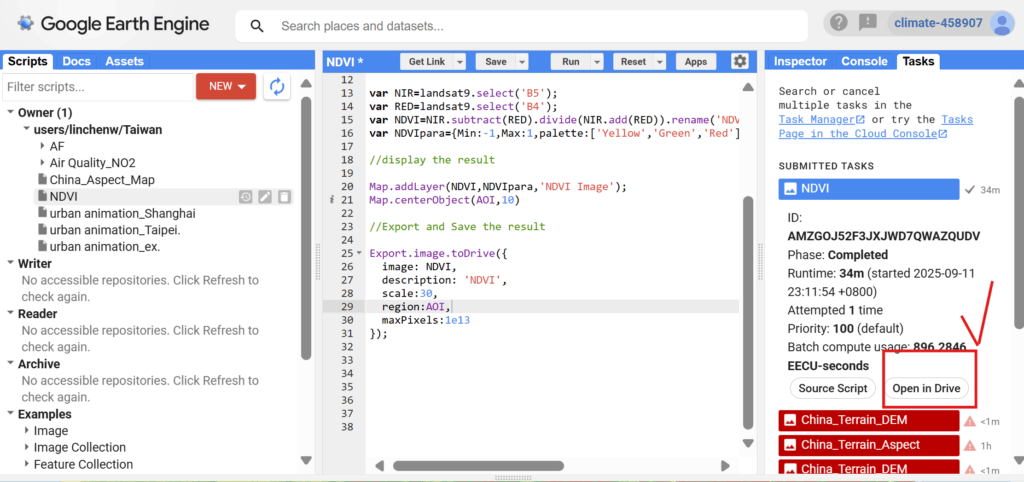Click the info marker at line 21
Image resolution: width=1024 pixels, height=482 pixels.
point(333,200)
